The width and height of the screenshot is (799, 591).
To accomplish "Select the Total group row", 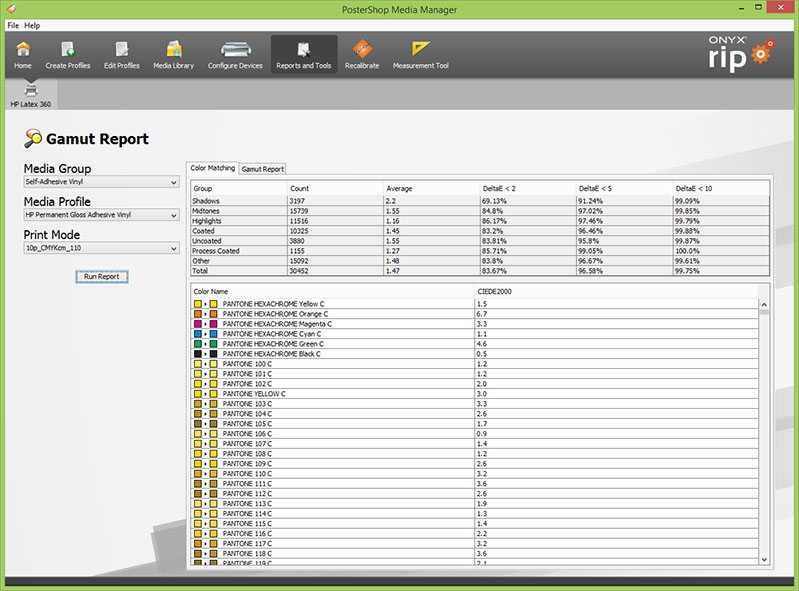I will (480, 271).
